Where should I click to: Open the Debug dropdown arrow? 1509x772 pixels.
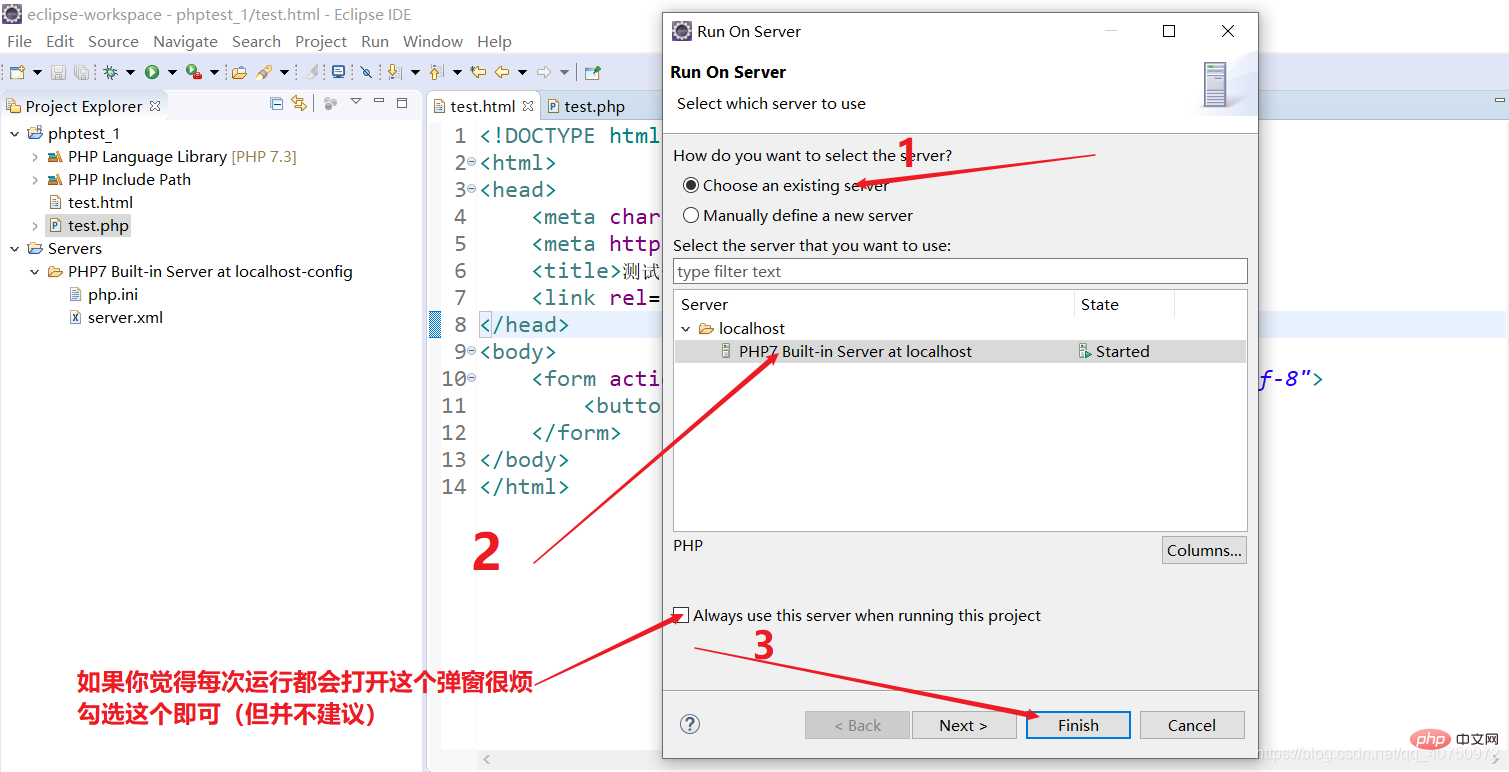[x=130, y=72]
